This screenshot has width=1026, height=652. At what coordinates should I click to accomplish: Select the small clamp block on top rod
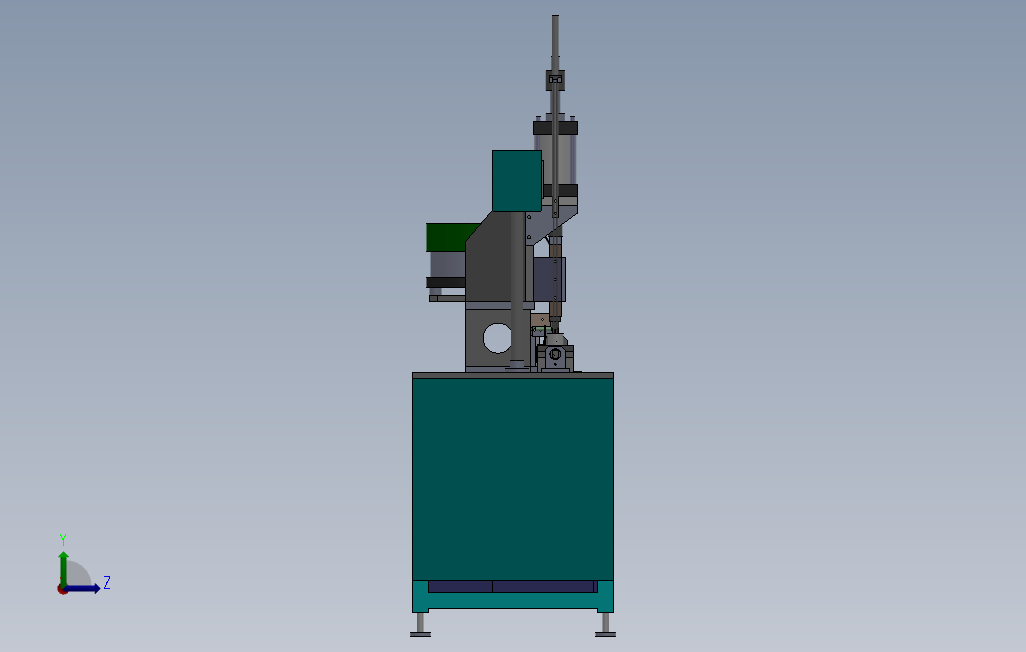point(555,80)
